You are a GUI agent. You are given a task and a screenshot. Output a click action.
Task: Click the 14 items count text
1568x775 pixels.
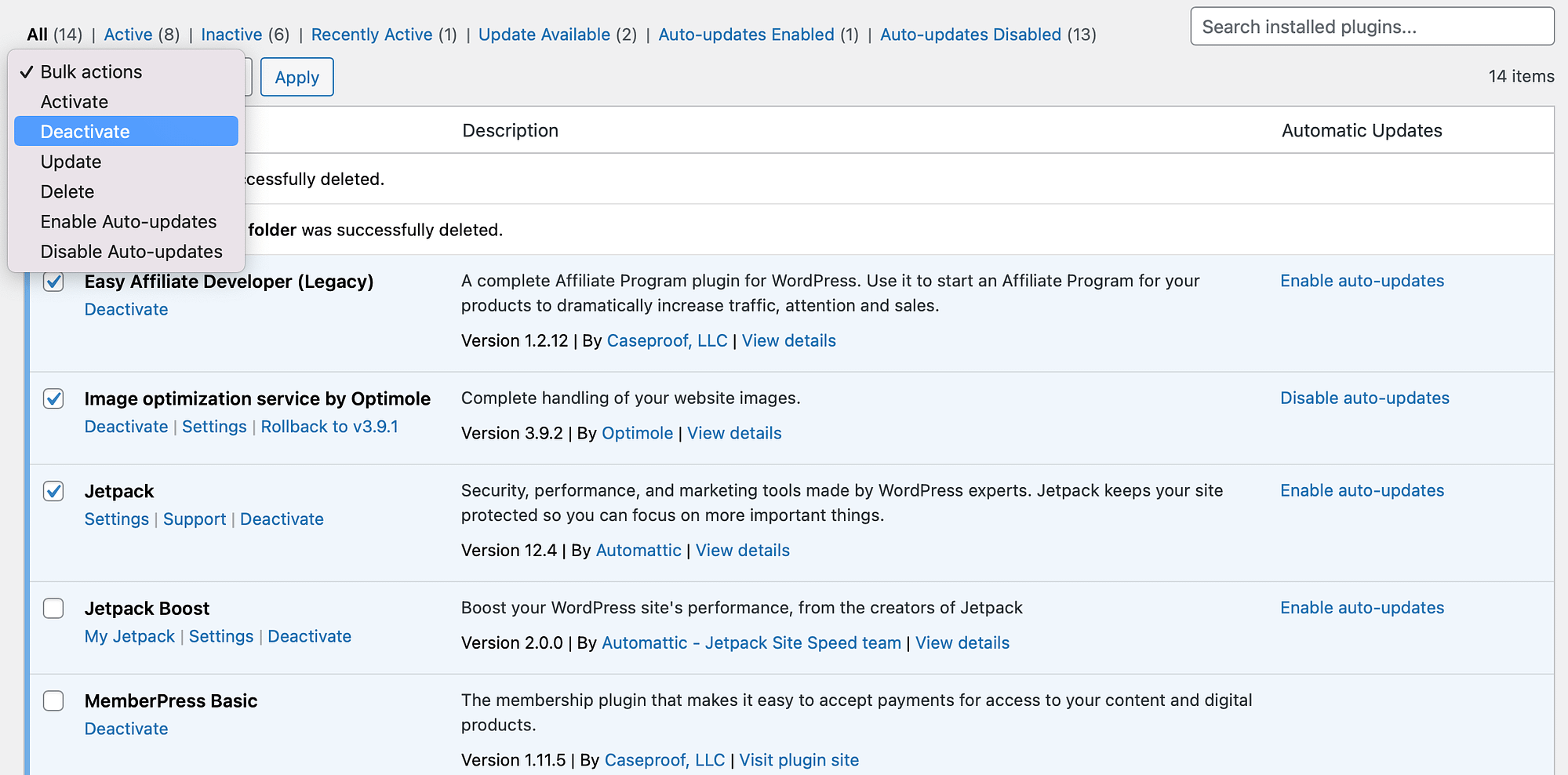(1521, 76)
